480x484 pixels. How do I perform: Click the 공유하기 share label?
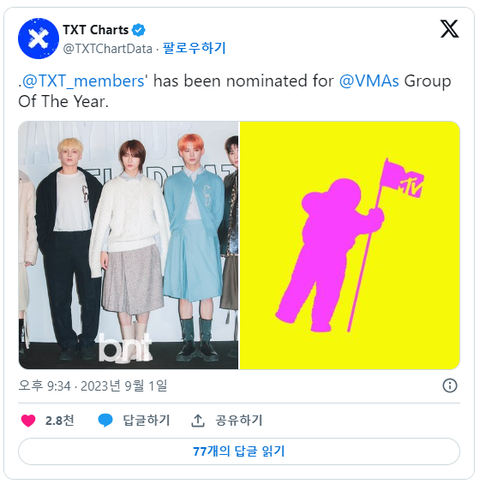tap(239, 420)
